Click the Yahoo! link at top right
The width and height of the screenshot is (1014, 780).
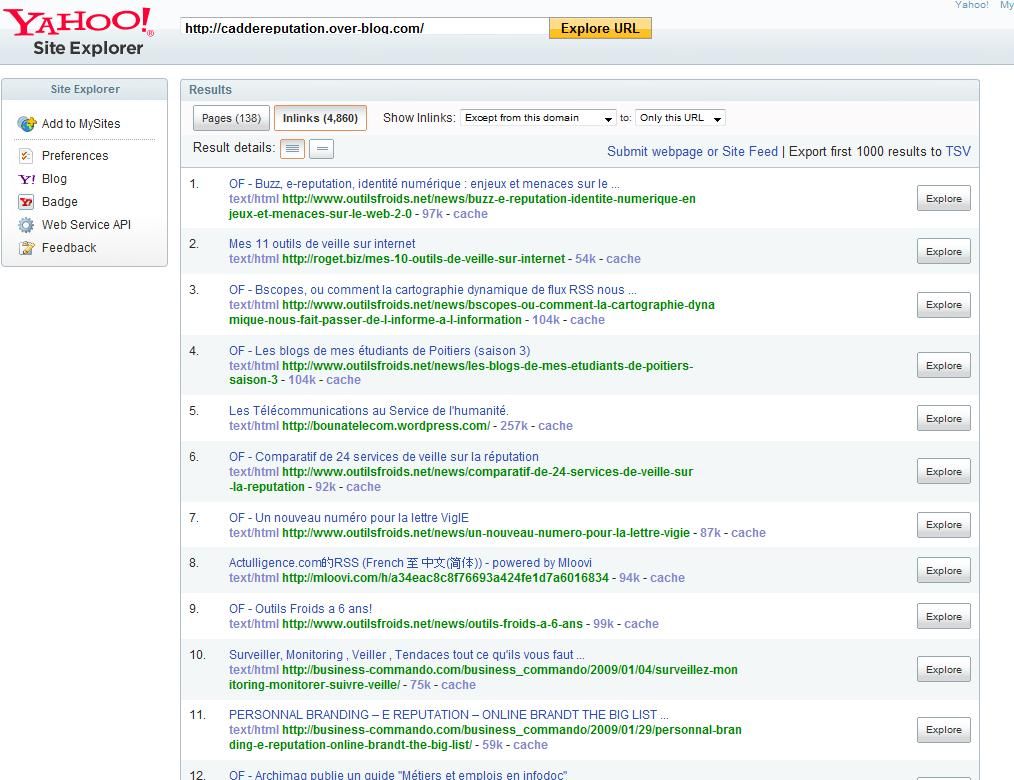972,5
